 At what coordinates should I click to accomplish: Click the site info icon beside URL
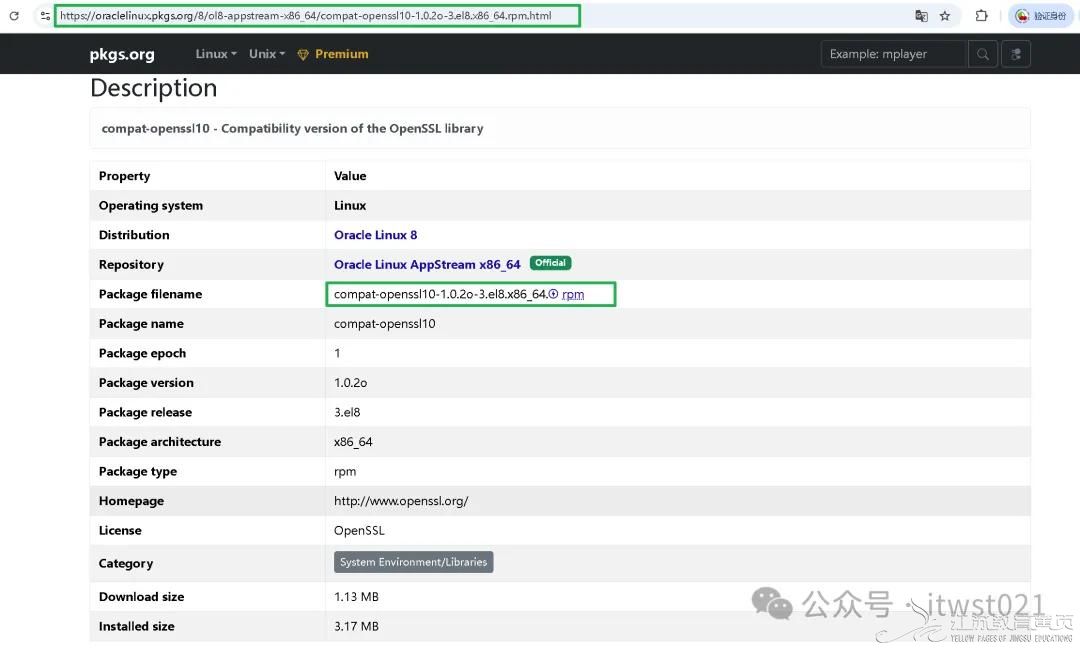pyautogui.click(x=45, y=16)
